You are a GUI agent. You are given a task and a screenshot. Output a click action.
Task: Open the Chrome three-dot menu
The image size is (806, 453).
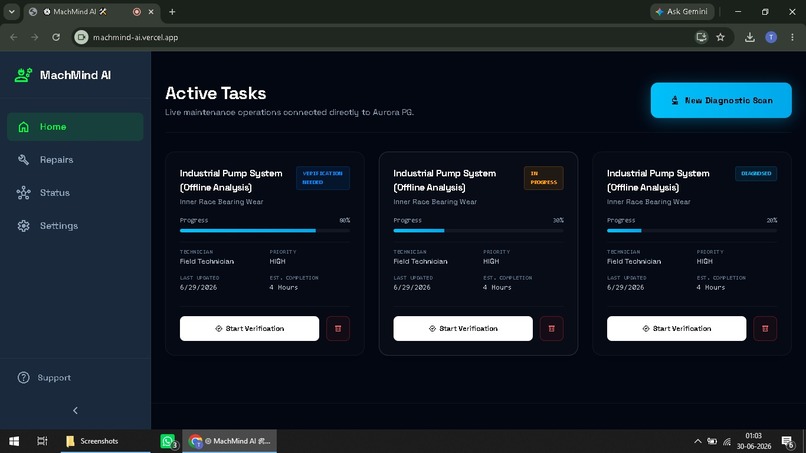tap(792, 37)
